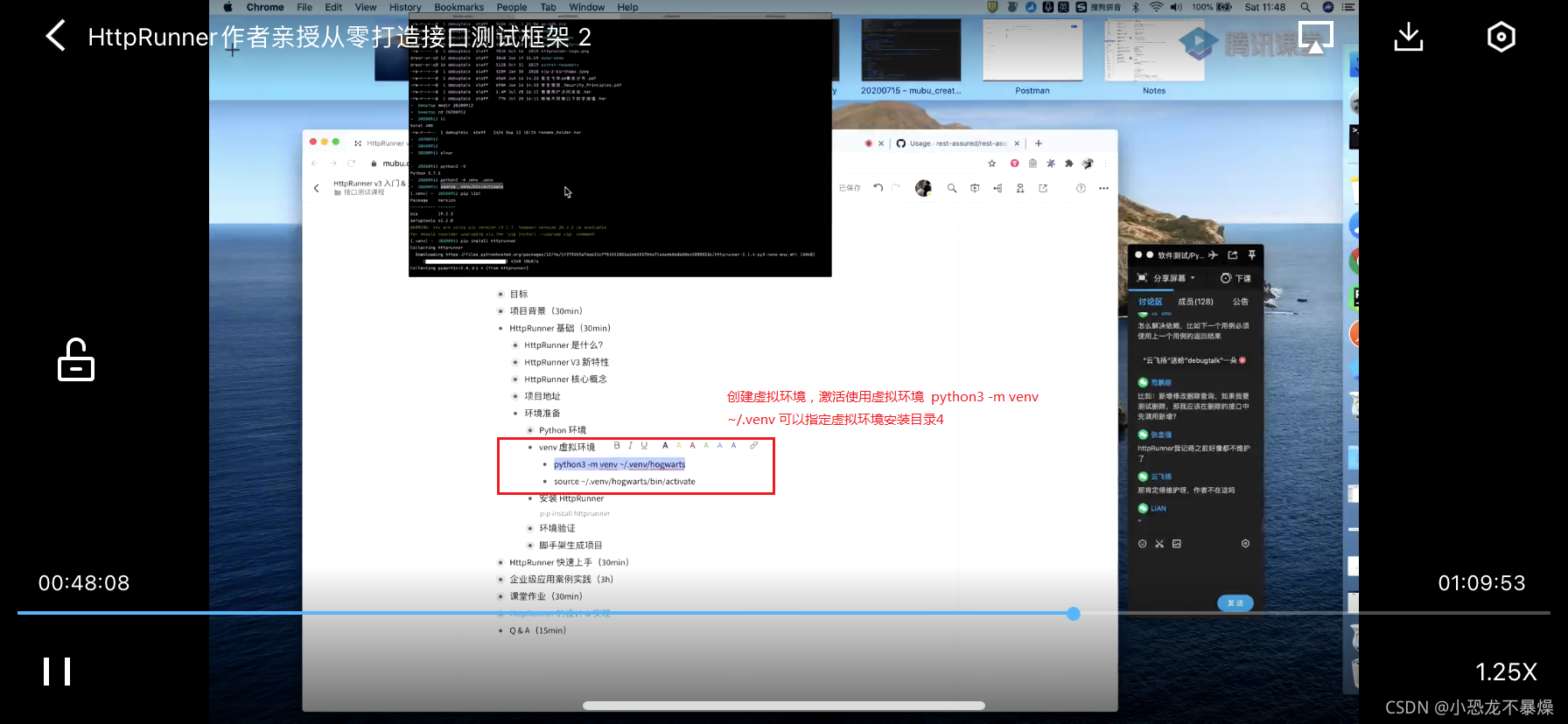
Task: Switch to Mubu mind map view
Action: 997,188
